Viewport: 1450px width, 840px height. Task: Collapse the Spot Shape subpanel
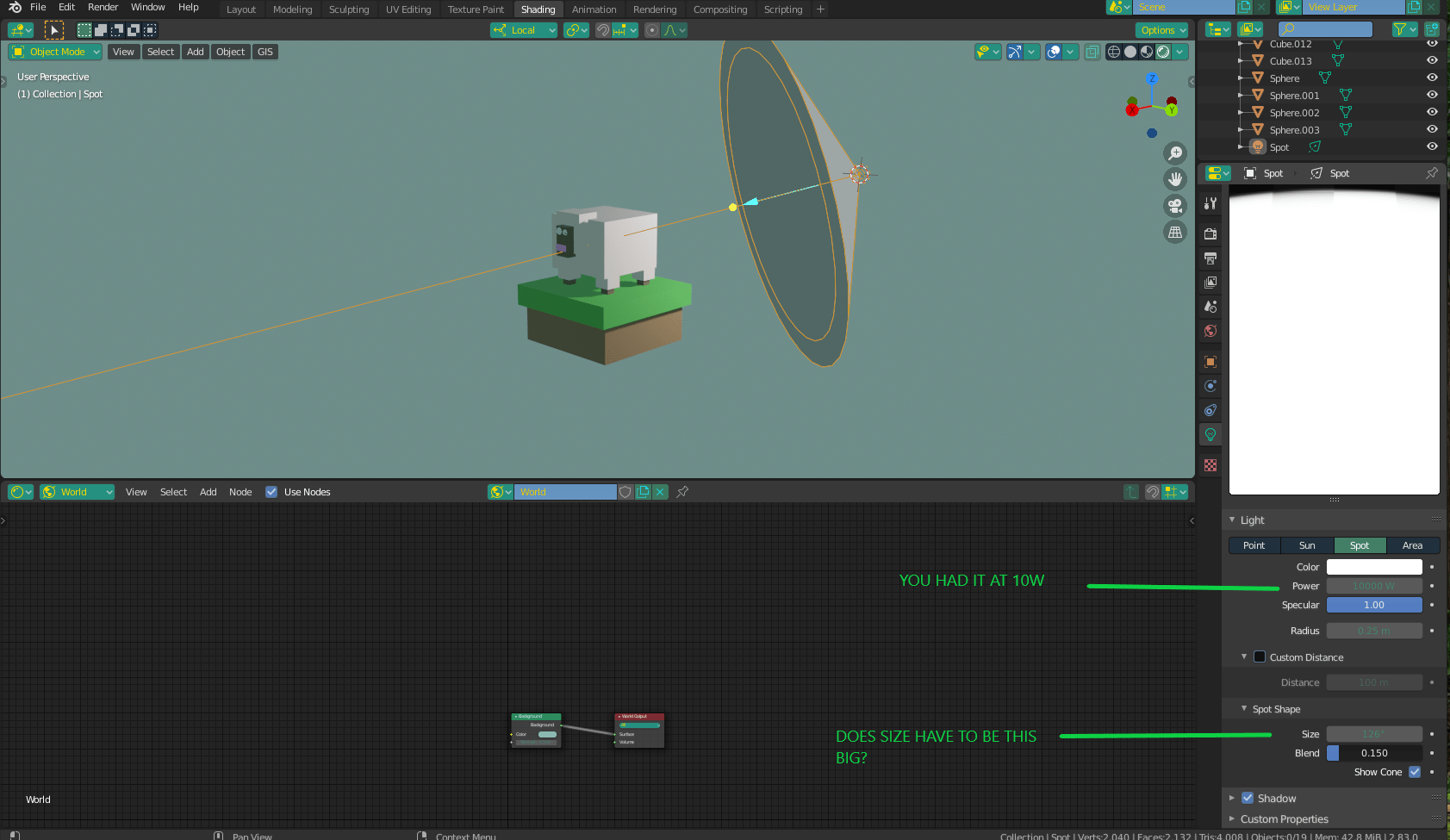tap(1244, 708)
